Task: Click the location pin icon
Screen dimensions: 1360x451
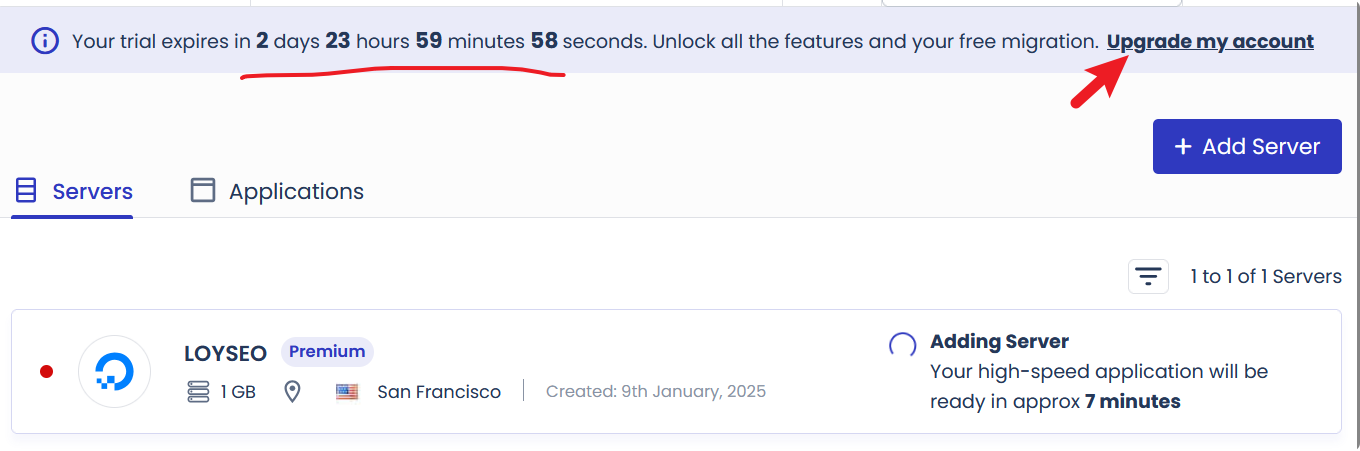Action: point(292,392)
